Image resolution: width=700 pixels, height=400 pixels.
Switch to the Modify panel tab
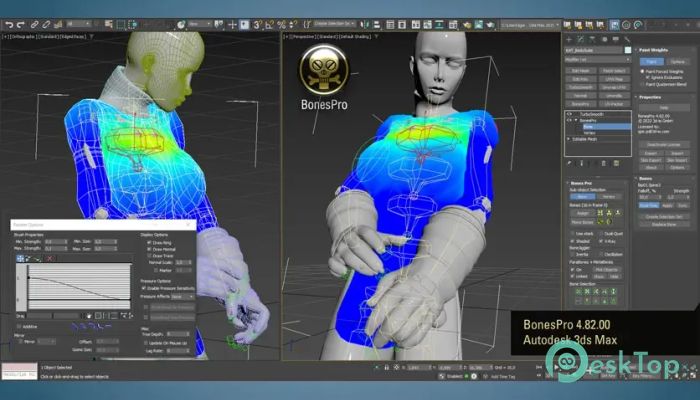coord(580,40)
